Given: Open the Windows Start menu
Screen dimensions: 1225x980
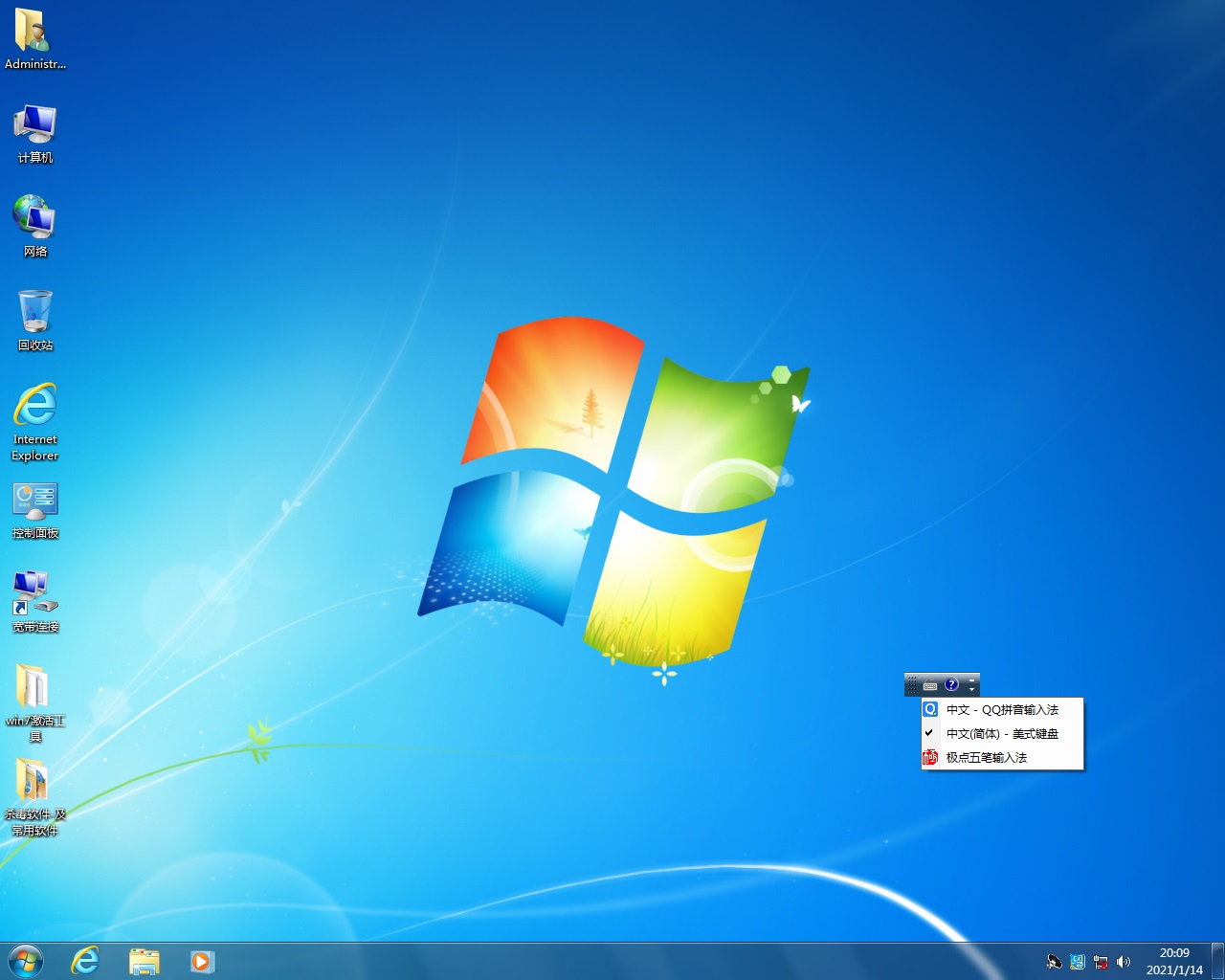Looking at the screenshot, I should [26, 961].
